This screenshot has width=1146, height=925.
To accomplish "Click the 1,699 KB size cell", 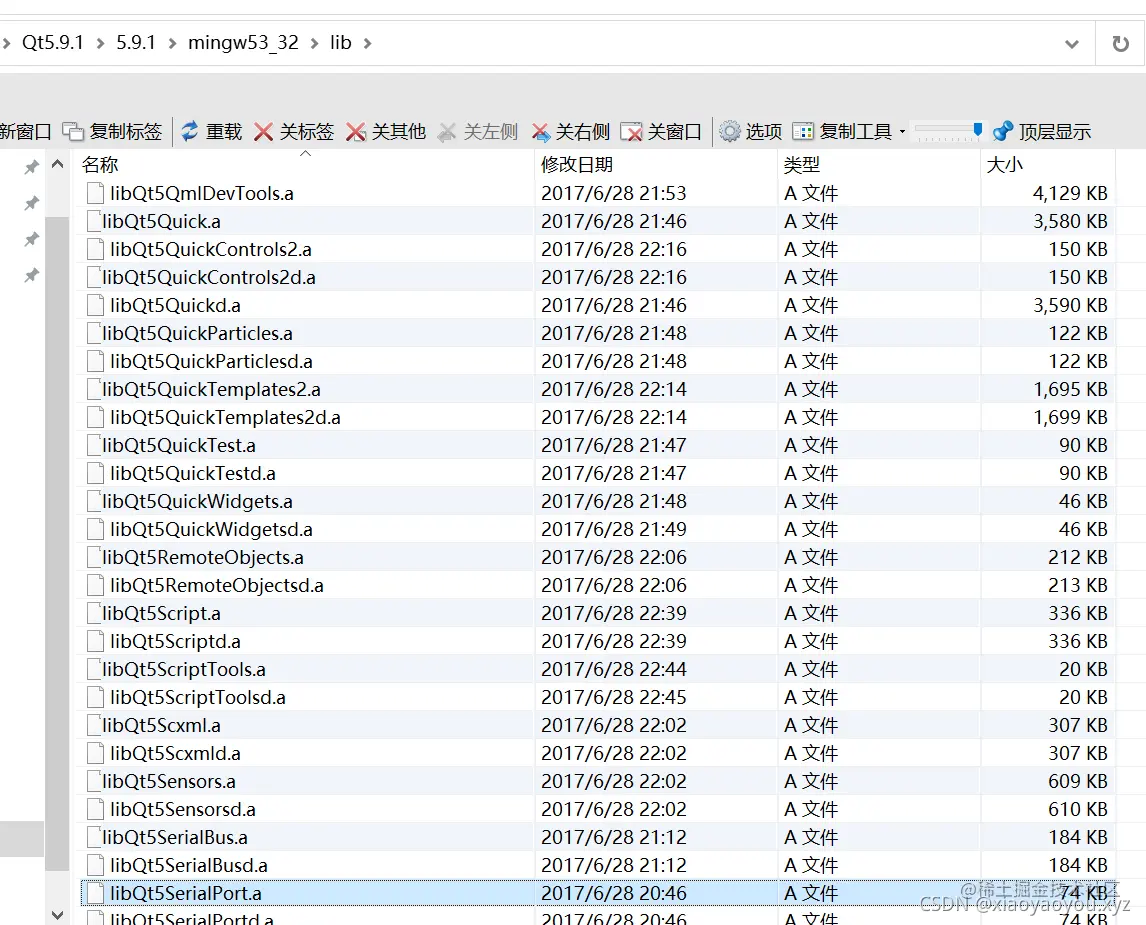I will point(1070,417).
